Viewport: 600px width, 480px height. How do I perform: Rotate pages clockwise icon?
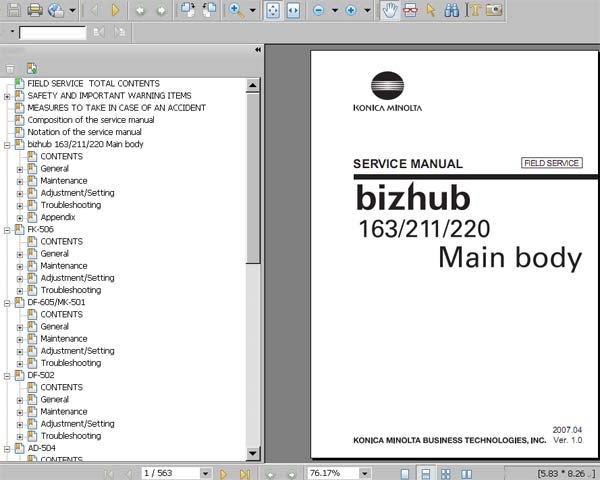[x=188, y=10]
